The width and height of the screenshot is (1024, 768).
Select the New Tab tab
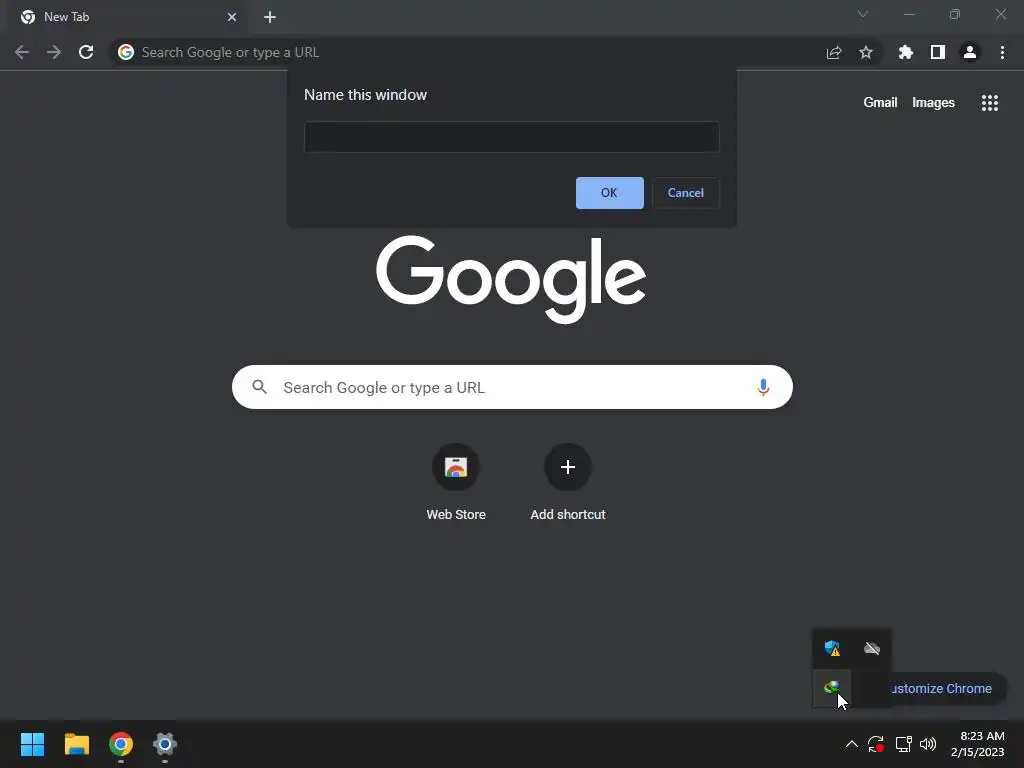[x=127, y=17]
